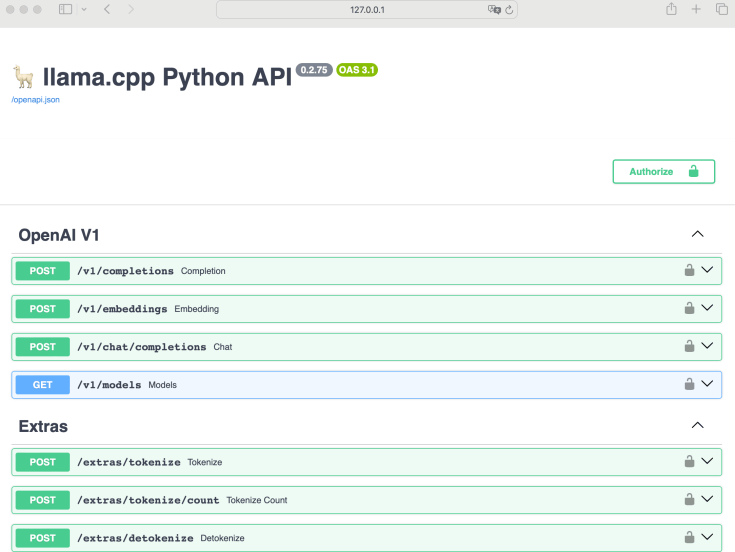The height and width of the screenshot is (552, 735).
Task: Click POST badge for /extras/tokenize
Action: click(43, 462)
